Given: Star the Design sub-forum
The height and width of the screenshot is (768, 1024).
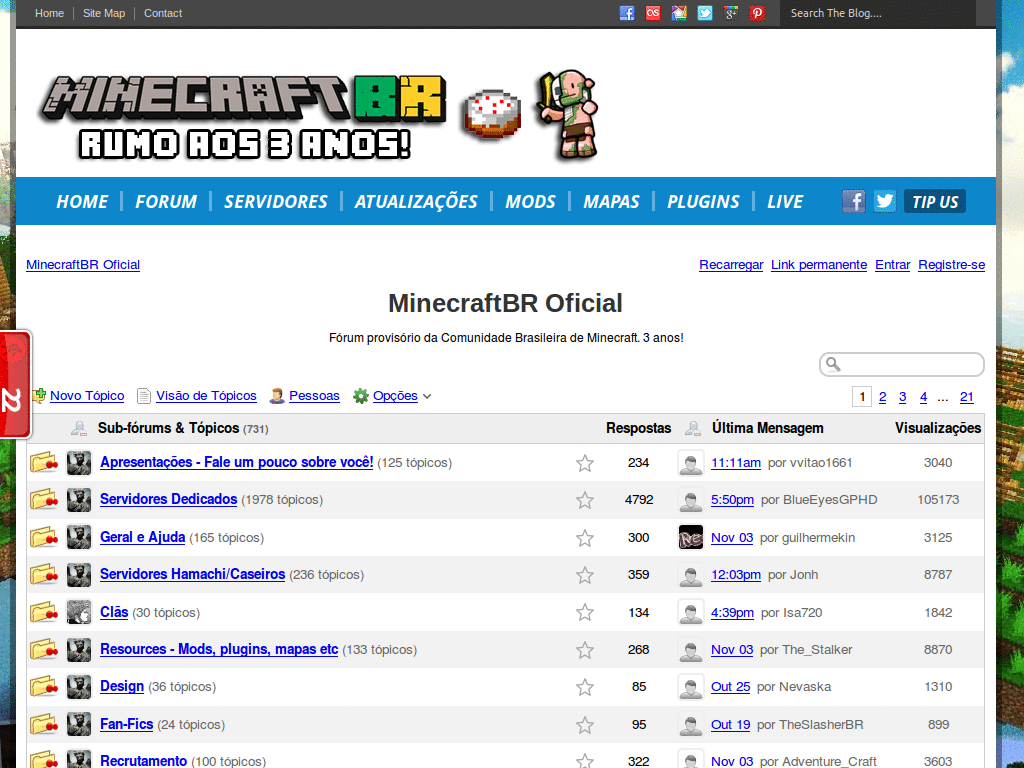Looking at the screenshot, I should [584, 687].
